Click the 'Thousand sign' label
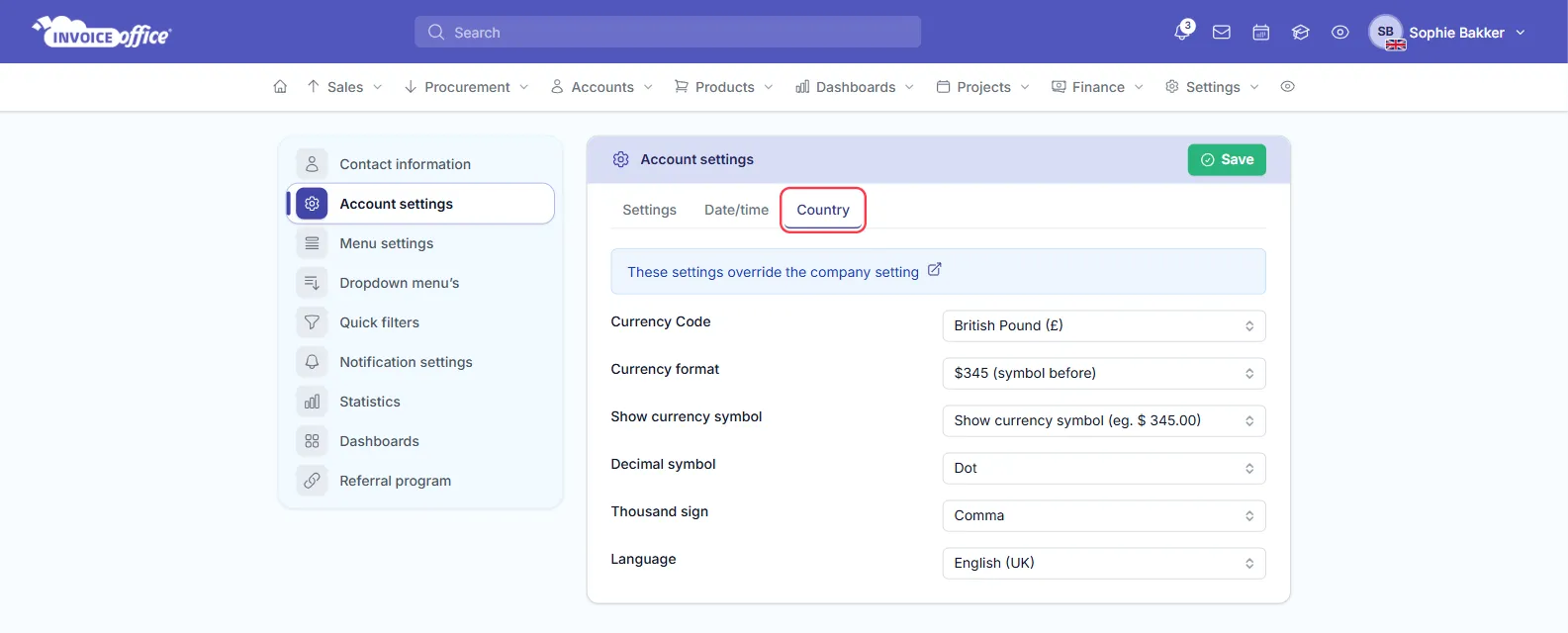 pos(660,511)
